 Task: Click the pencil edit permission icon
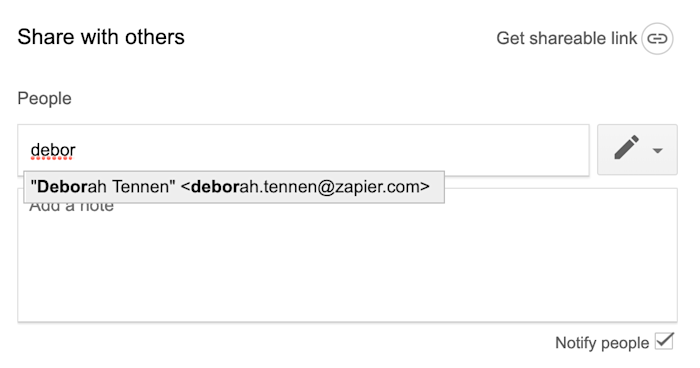(x=626, y=147)
